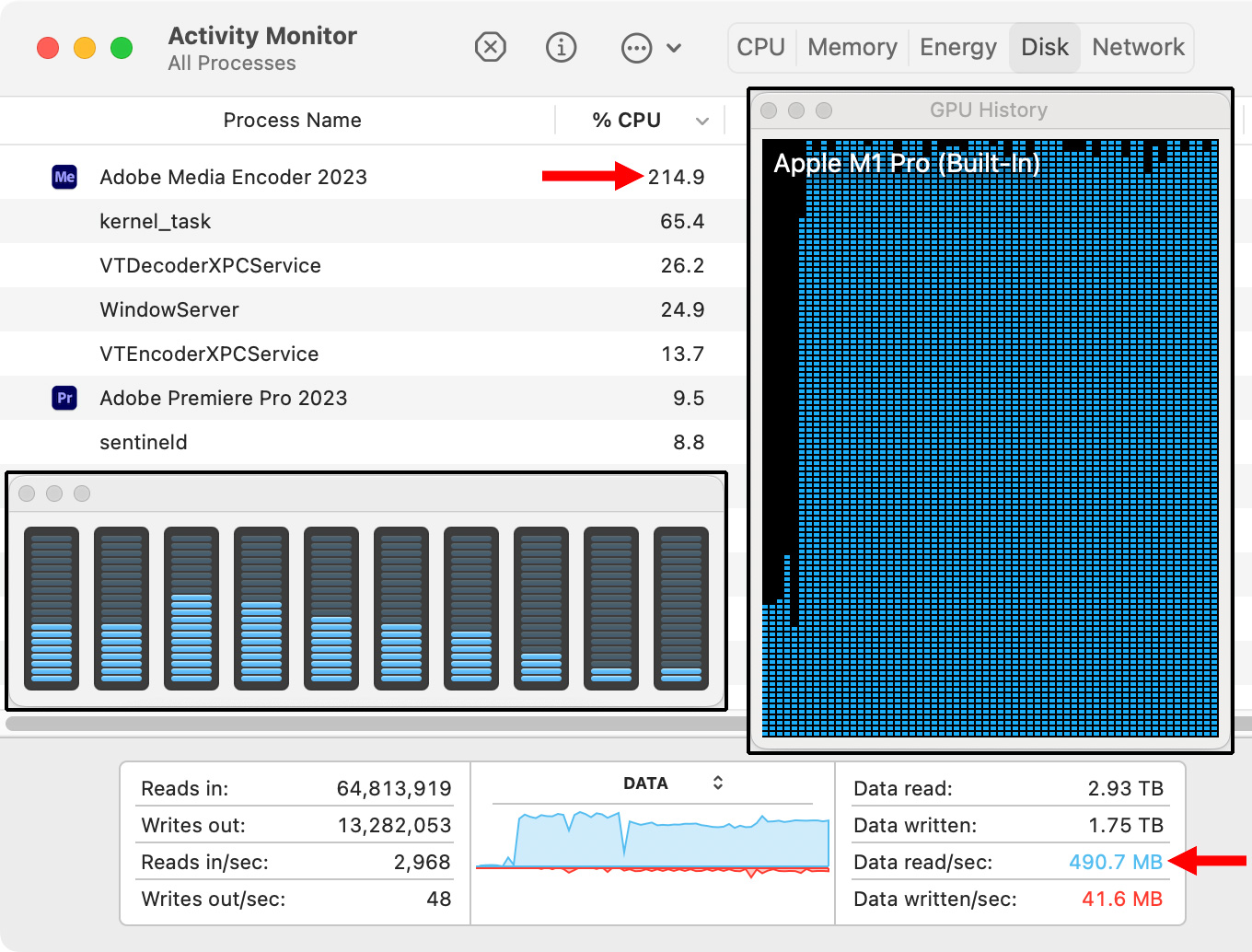Screen dimensions: 1252x952
Task: Switch to the Memory tab
Action: (x=852, y=47)
